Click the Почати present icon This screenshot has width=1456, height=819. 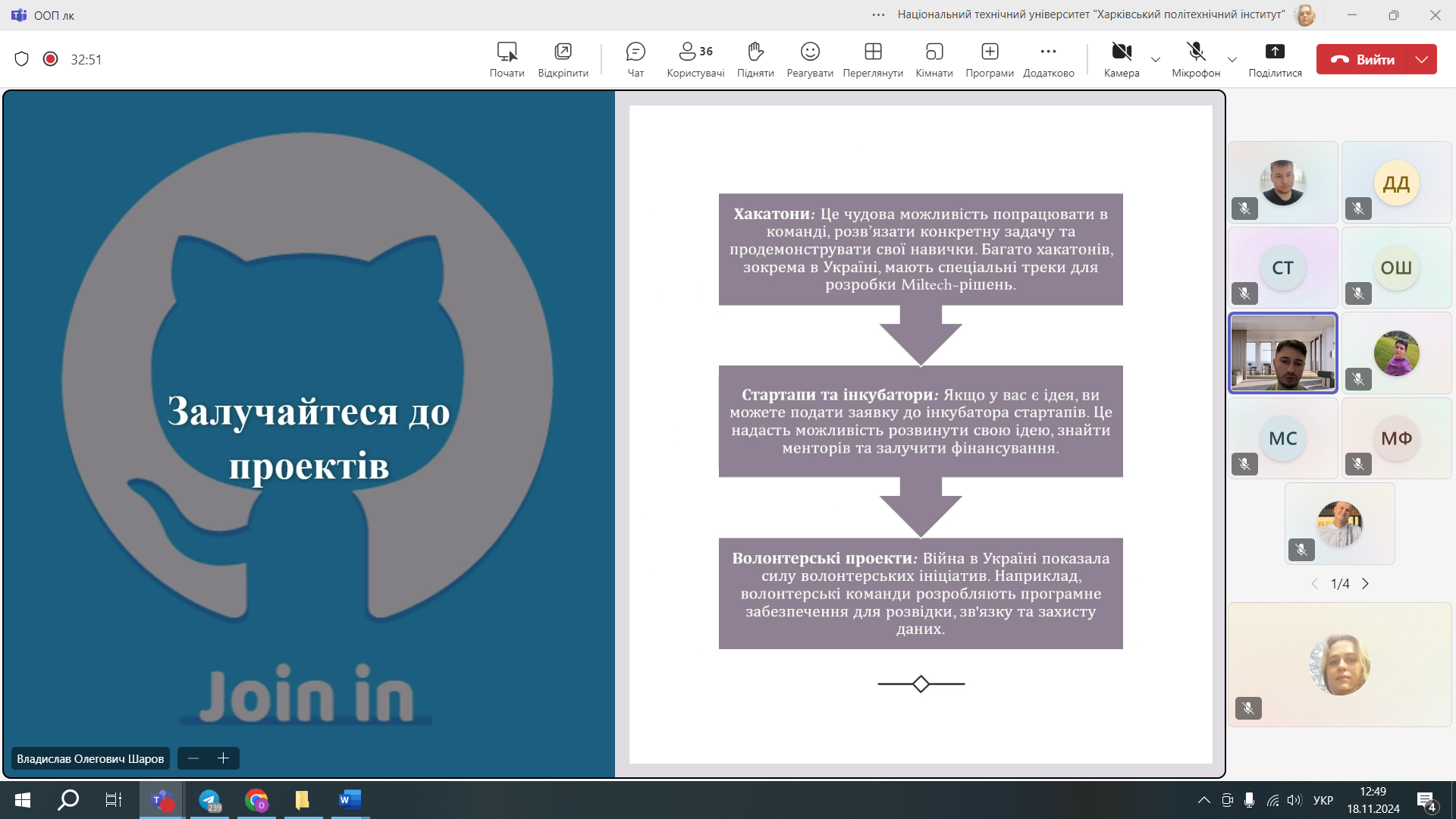click(507, 59)
